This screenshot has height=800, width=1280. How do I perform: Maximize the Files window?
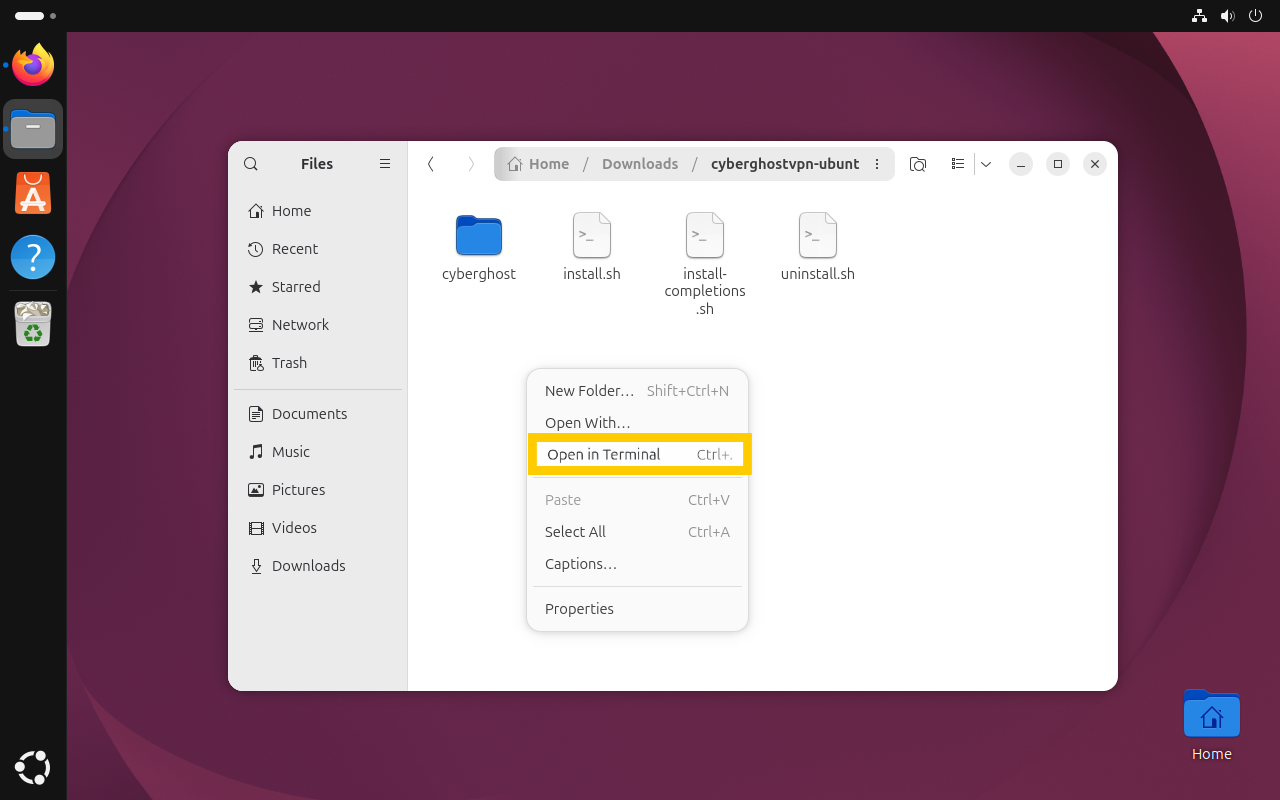coord(1058,164)
